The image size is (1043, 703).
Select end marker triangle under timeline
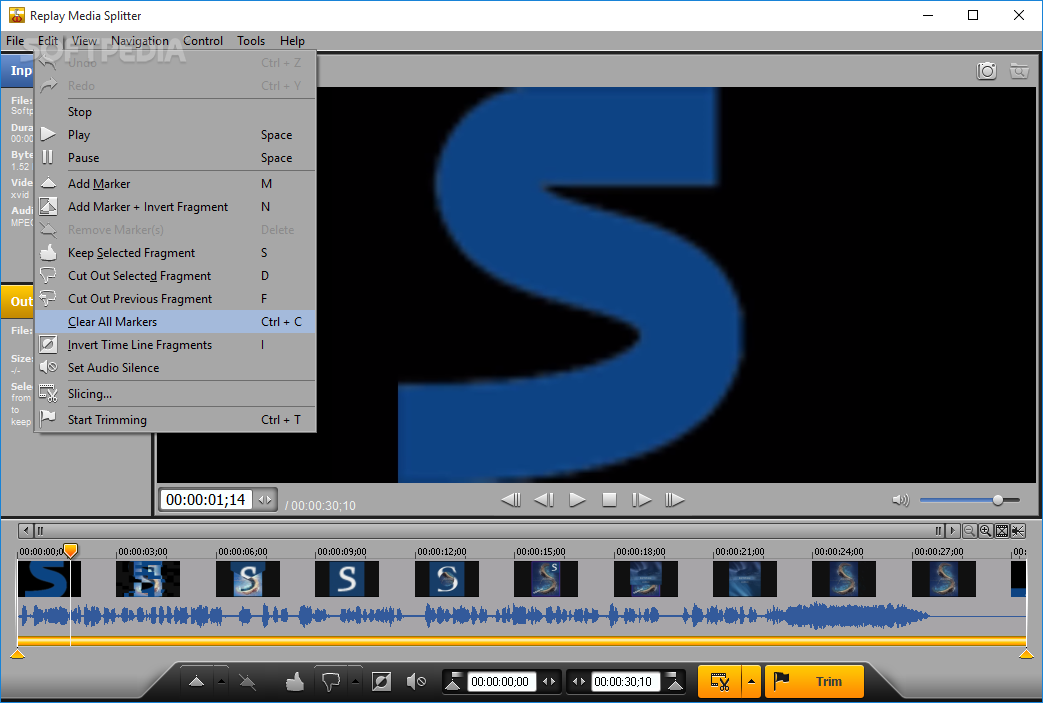point(1026,654)
